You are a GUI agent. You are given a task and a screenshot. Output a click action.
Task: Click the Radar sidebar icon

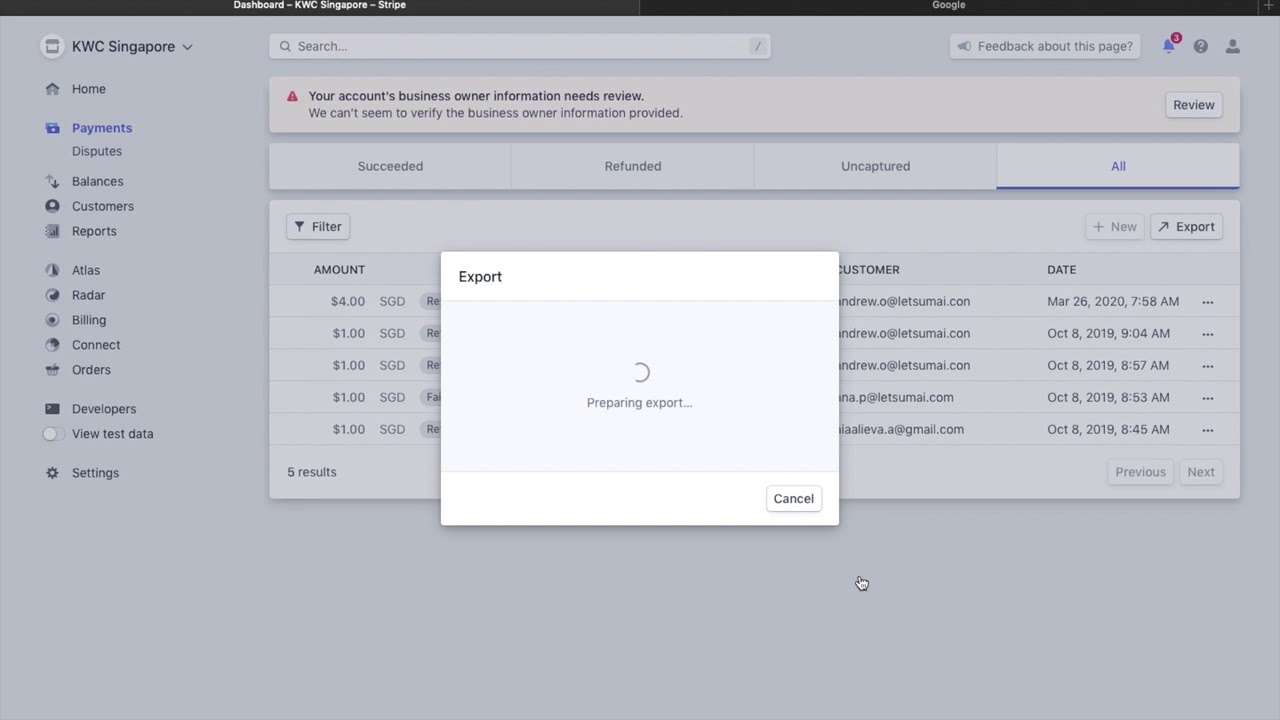(x=52, y=295)
